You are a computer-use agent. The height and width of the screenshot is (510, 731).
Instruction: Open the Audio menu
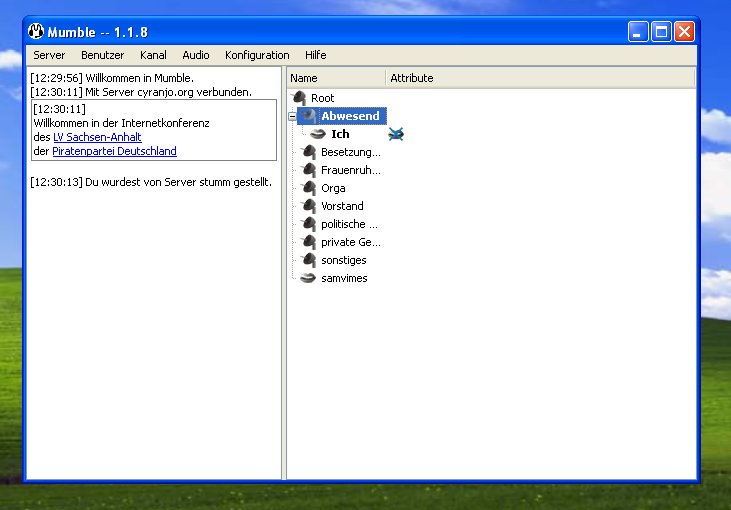[x=196, y=55]
